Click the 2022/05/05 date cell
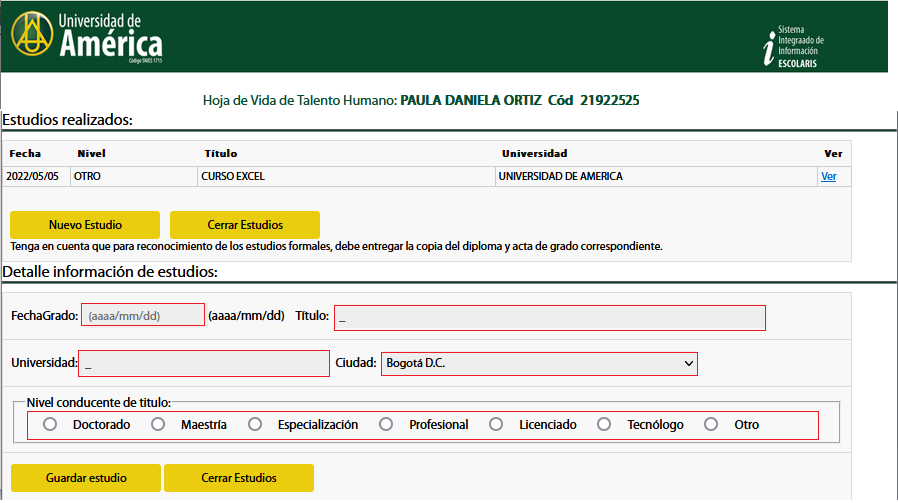This screenshot has height=503, width=898. click(36, 176)
